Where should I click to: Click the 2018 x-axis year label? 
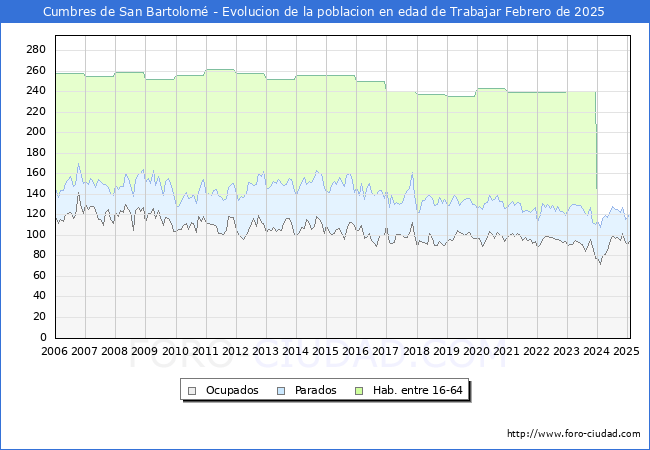416,351
